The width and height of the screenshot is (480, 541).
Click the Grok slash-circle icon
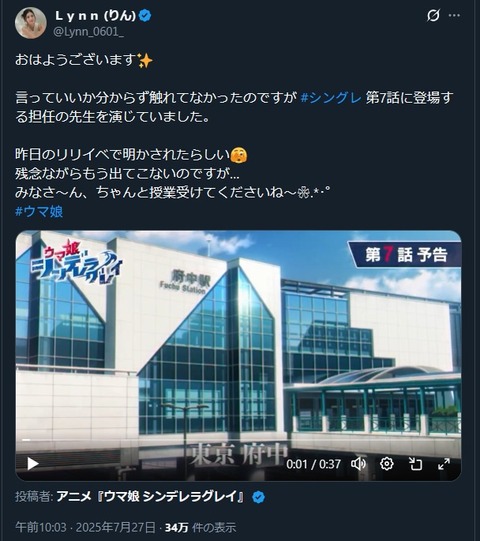click(433, 15)
